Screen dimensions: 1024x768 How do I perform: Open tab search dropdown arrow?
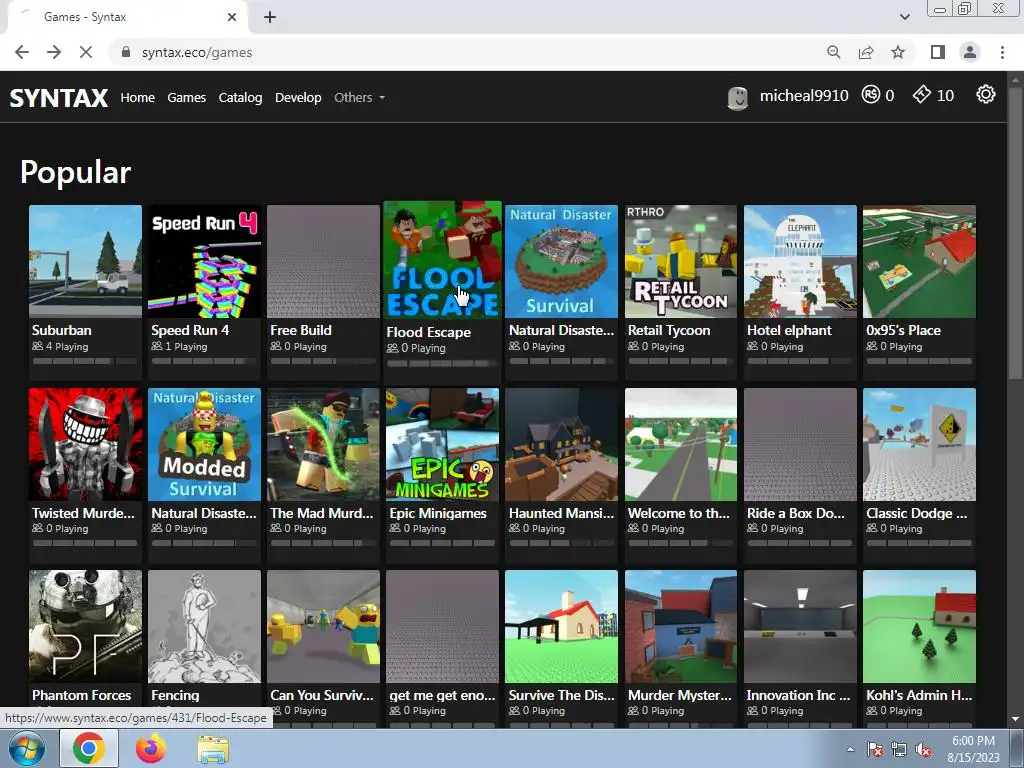(x=904, y=17)
